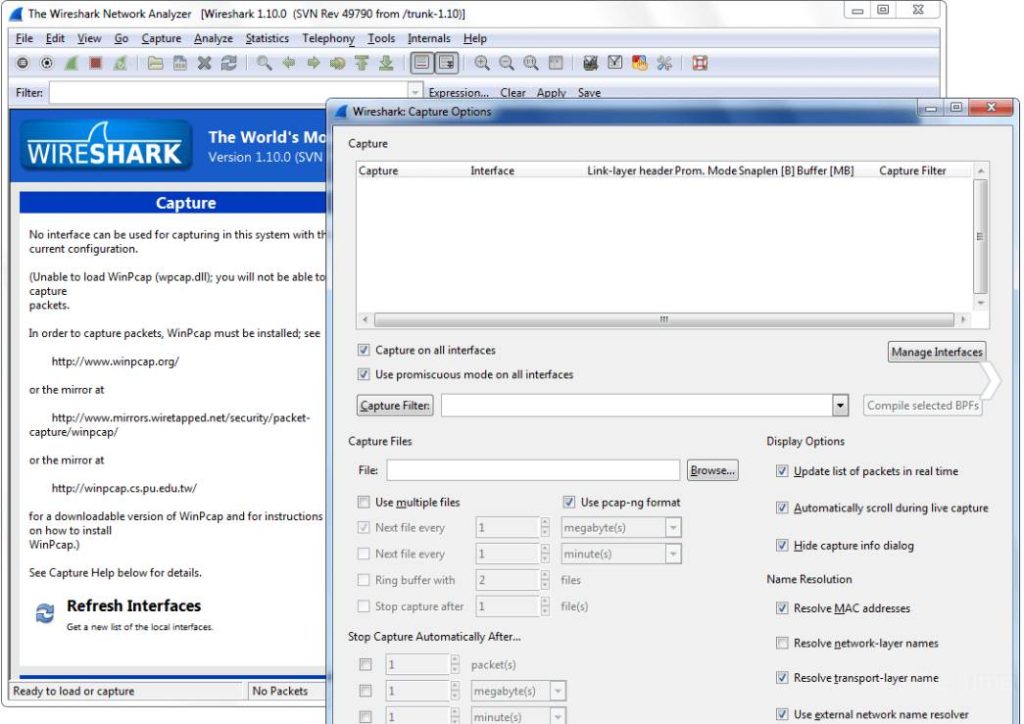
Task: Open the File menu
Action: (x=24, y=39)
